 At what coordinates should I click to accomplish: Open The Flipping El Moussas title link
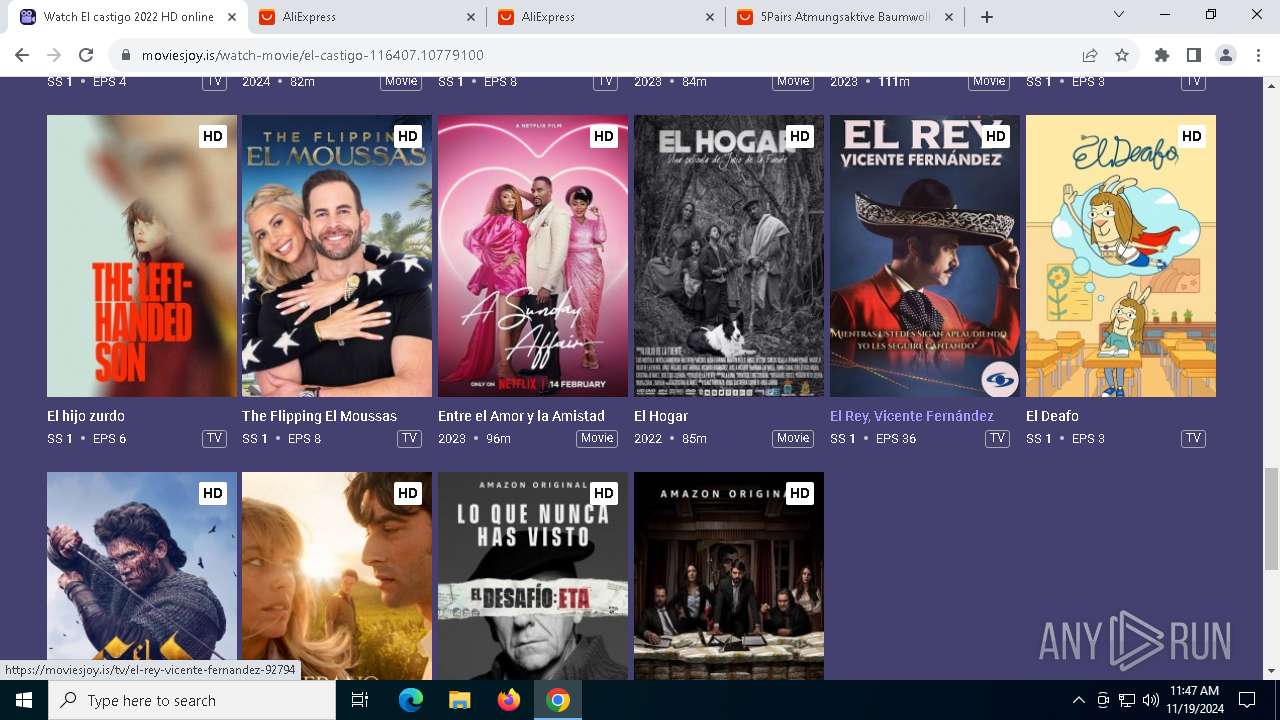319,416
